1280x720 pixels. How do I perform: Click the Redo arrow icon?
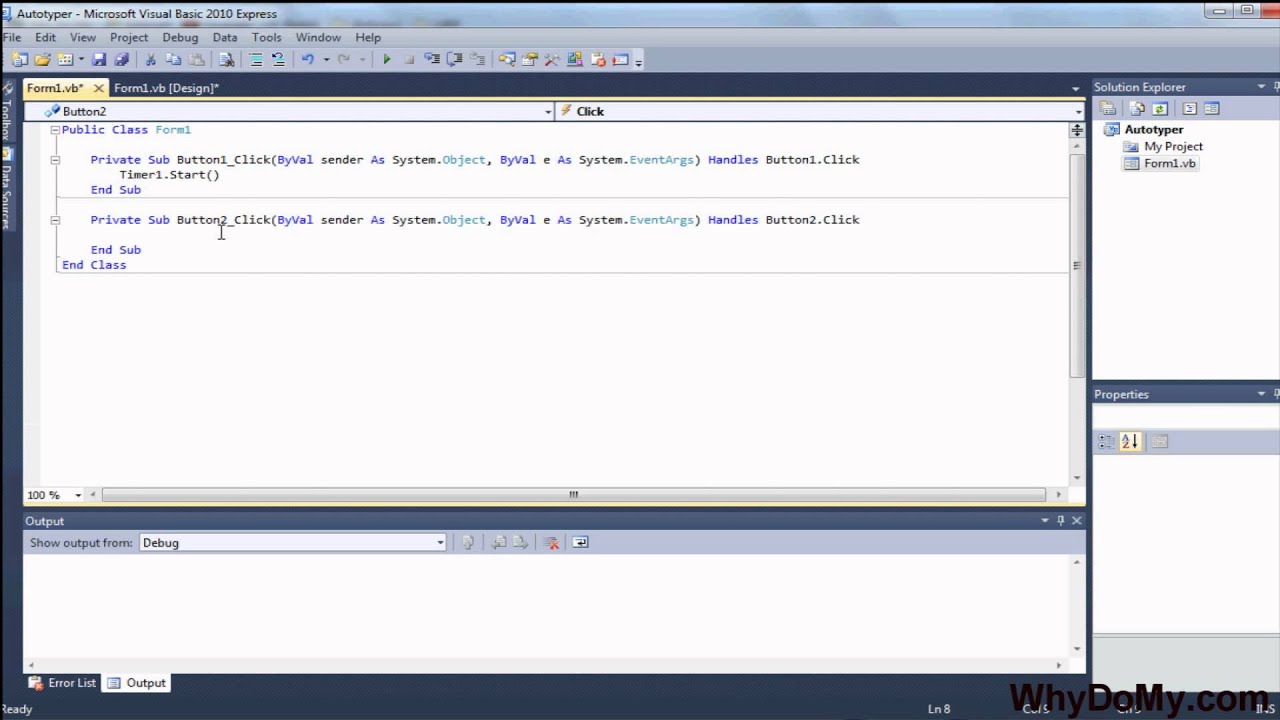click(344, 60)
